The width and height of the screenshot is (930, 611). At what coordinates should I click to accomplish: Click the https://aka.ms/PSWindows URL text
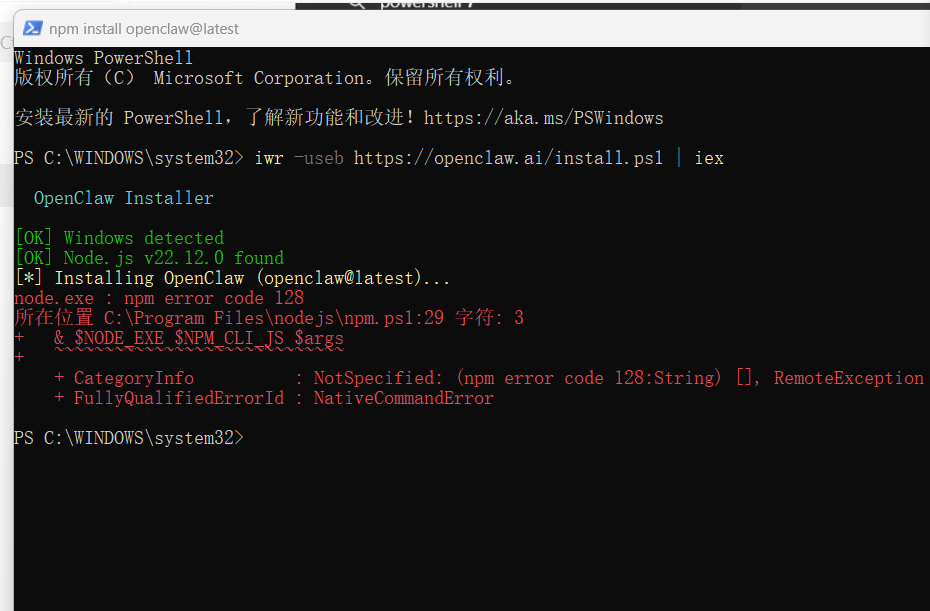point(543,118)
